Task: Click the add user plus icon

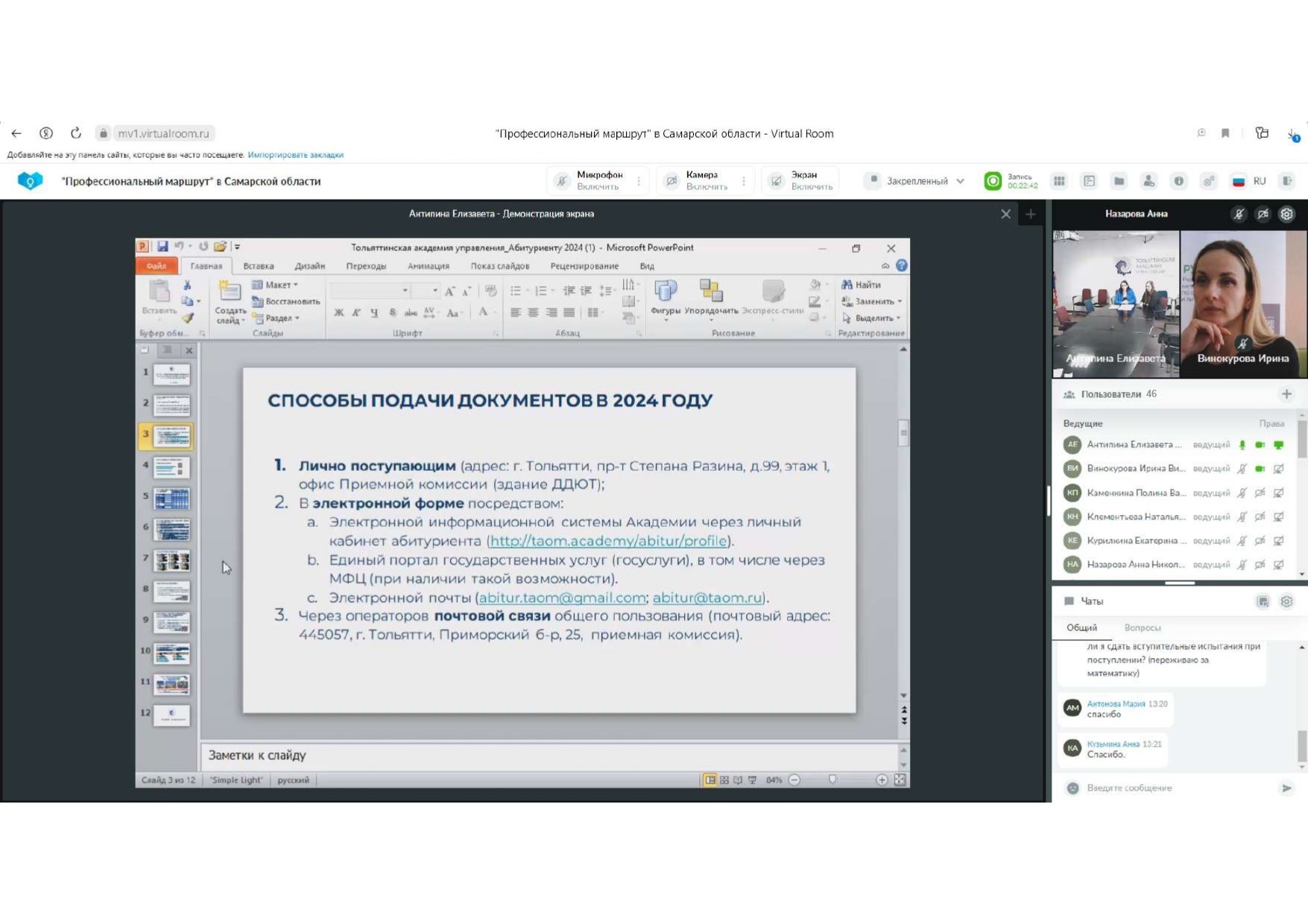Action: pyautogui.click(x=1286, y=394)
